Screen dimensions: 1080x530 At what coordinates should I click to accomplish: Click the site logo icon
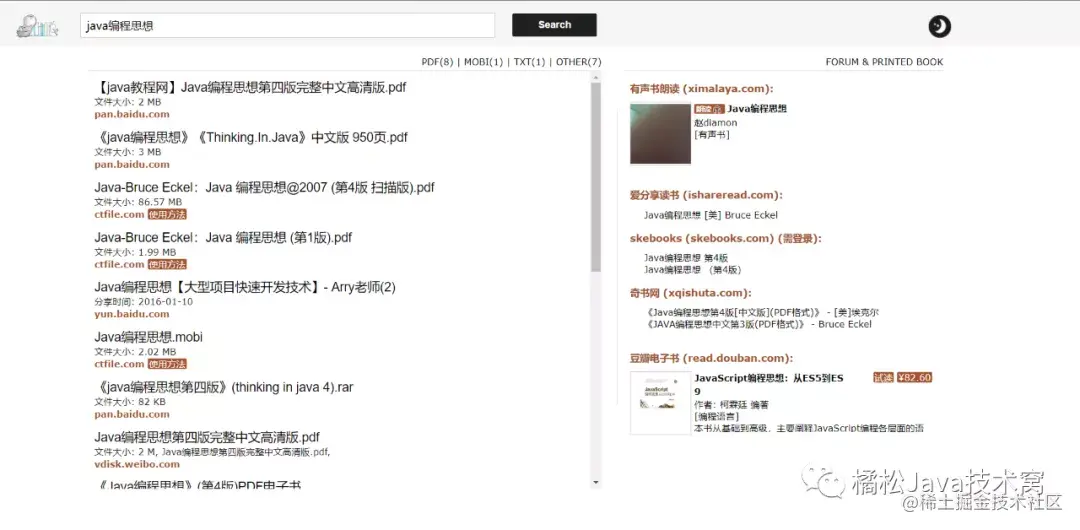tap(37, 26)
